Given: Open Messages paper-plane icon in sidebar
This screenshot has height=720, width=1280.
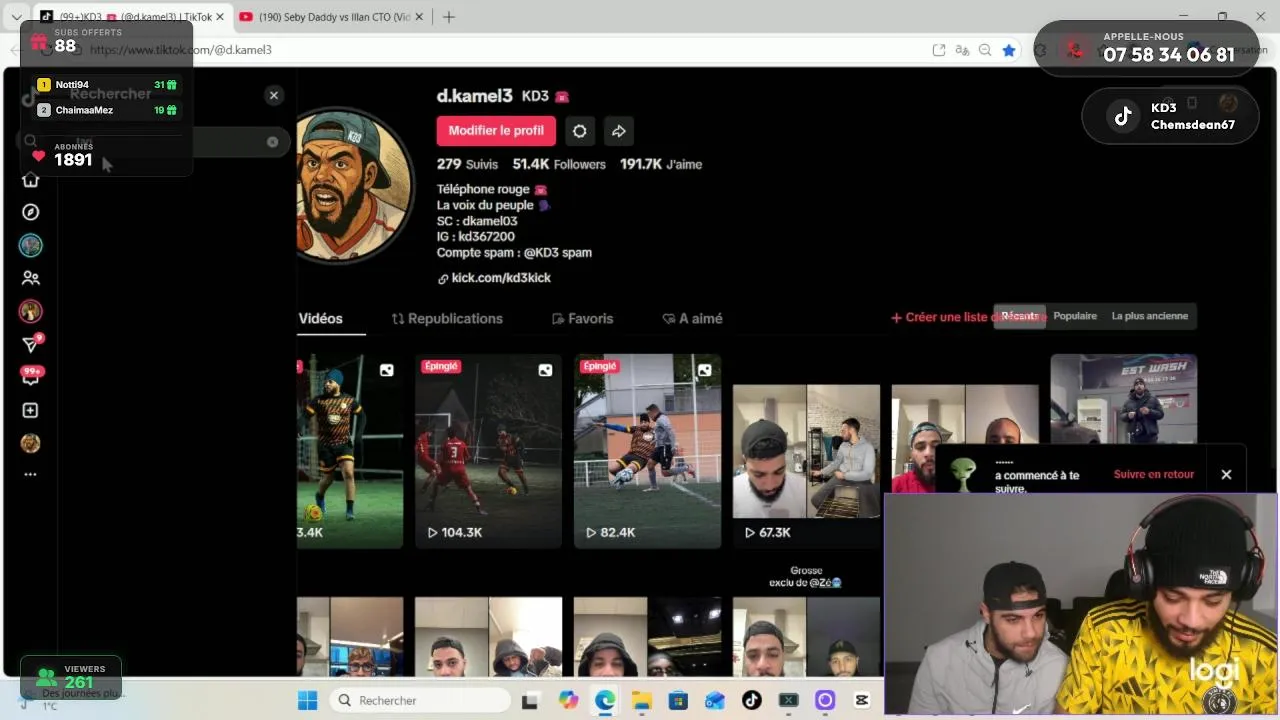Looking at the screenshot, I should (31, 345).
